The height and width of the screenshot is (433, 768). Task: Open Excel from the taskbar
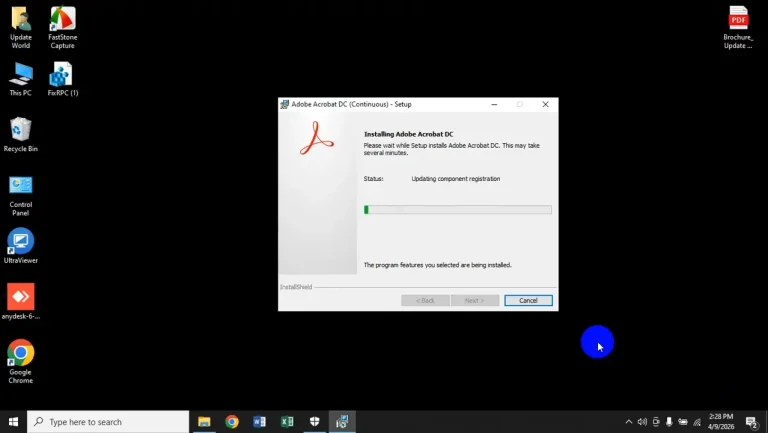click(x=287, y=422)
